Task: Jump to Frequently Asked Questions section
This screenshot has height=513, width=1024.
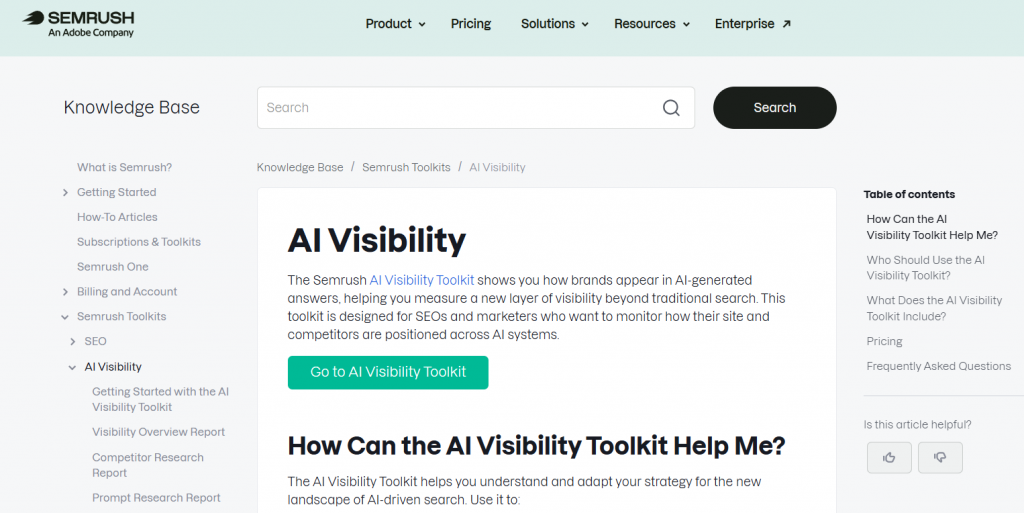Action: click(938, 366)
